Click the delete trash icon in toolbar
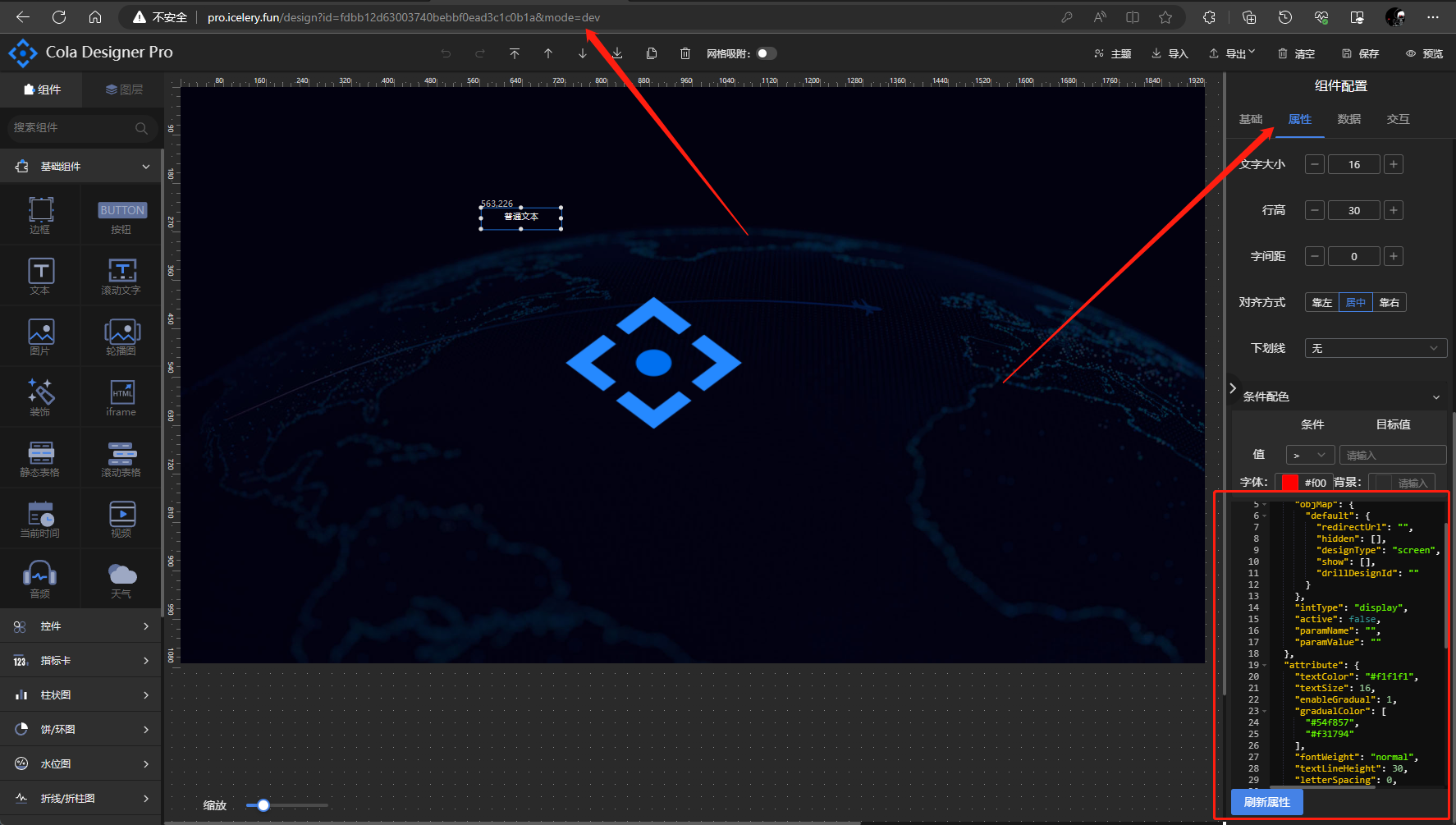The image size is (1456, 825). pos(685,53)
